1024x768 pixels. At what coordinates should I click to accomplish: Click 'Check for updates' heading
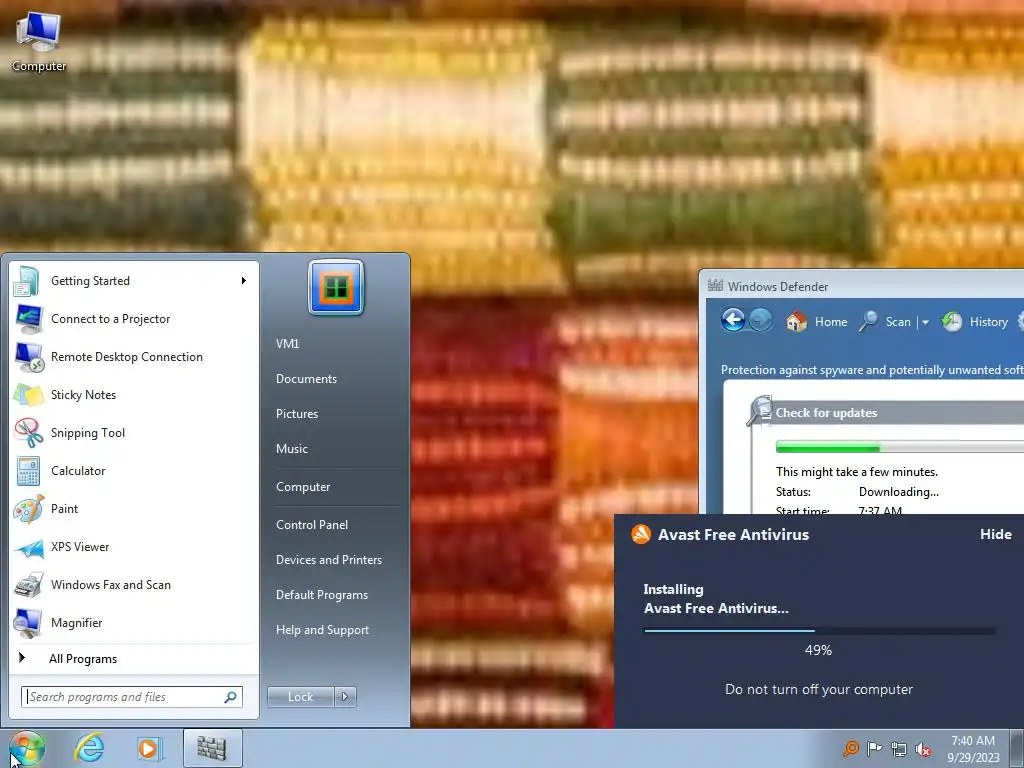(826, 413)
